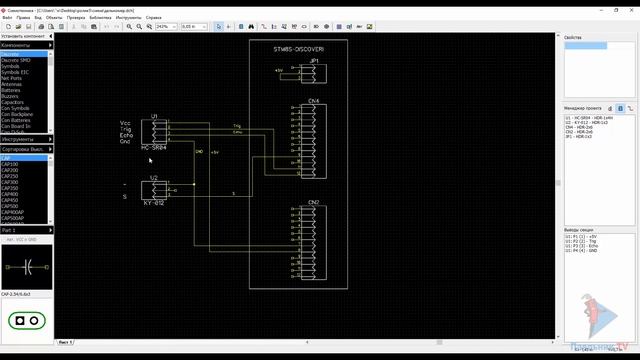Open the Справка menu
The height and width of the screenshot is (360, 640).
click(x=153, y=18)
